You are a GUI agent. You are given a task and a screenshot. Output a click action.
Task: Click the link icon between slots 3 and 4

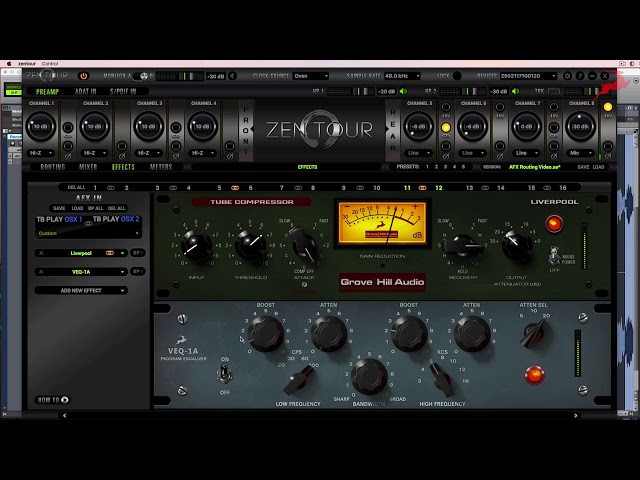tap(173, 188)
